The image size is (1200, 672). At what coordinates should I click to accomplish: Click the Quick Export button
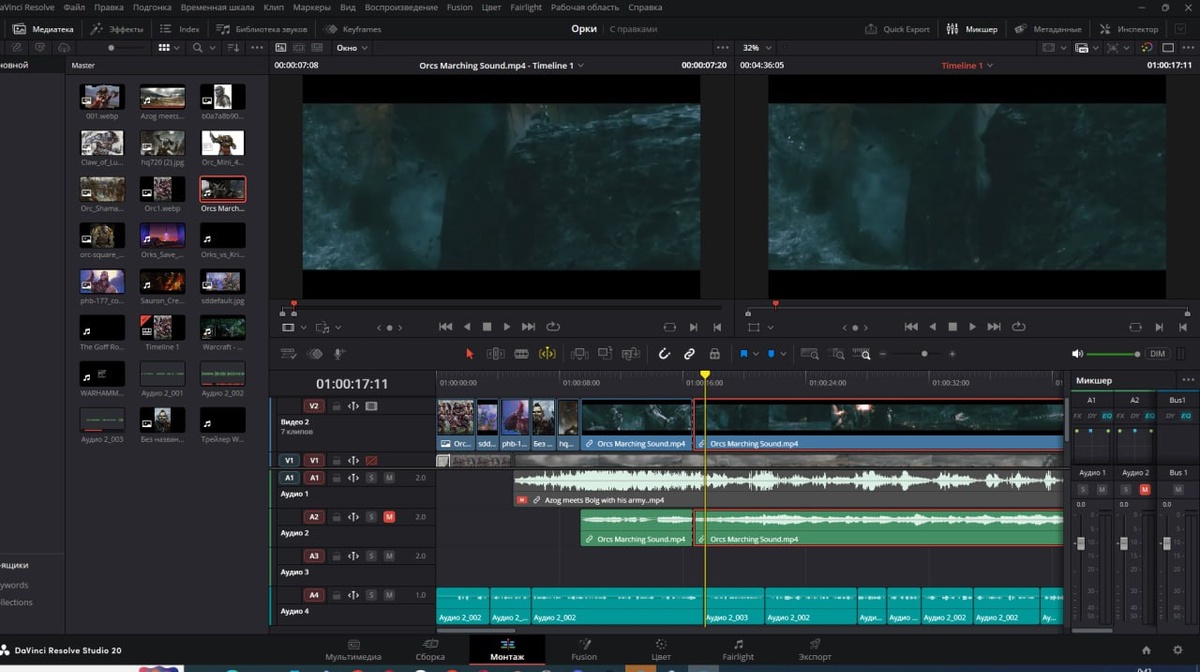click(x=898, y=29)
